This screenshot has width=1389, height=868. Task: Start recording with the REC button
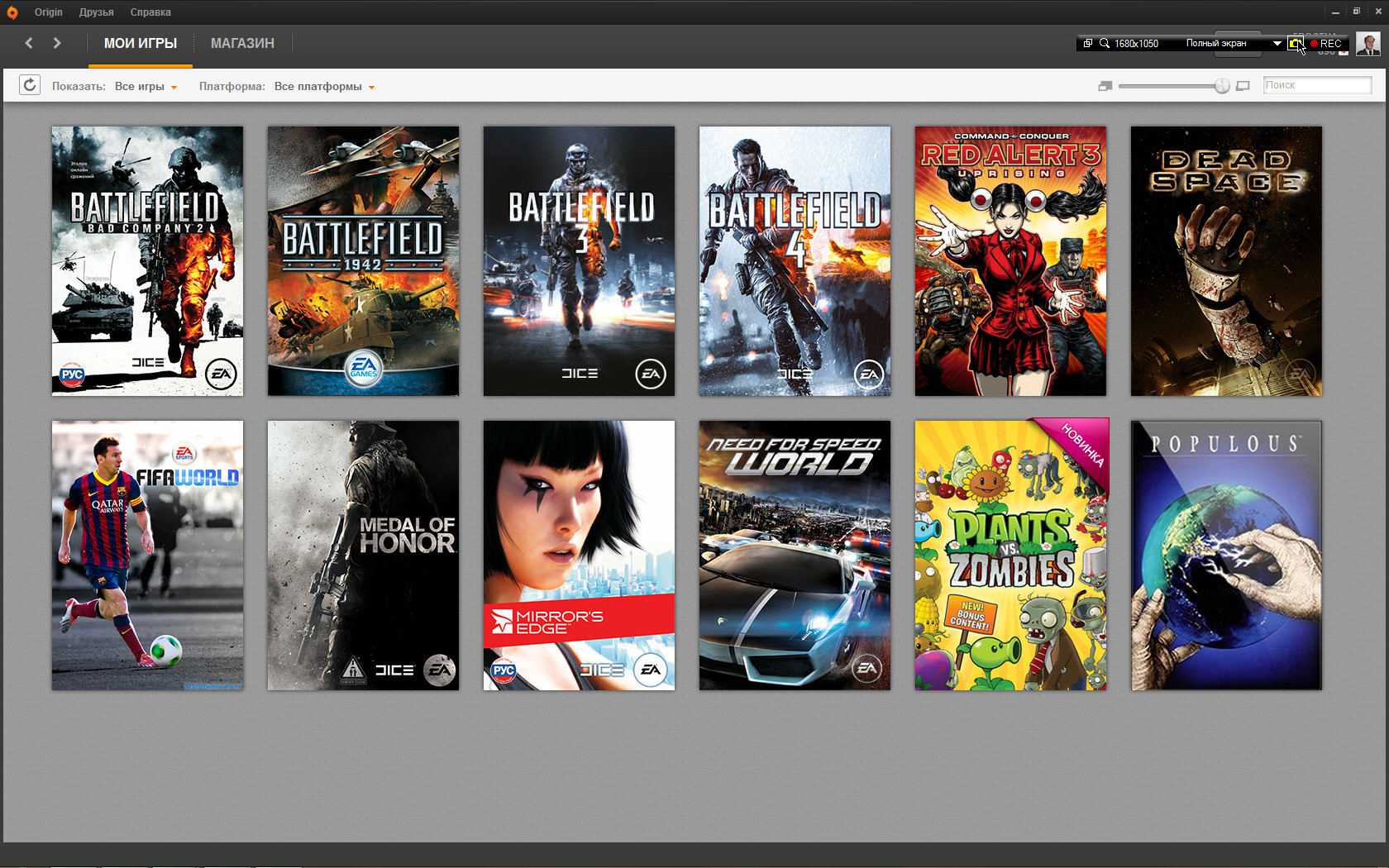pyautogui.click(x=1326, y=43)
